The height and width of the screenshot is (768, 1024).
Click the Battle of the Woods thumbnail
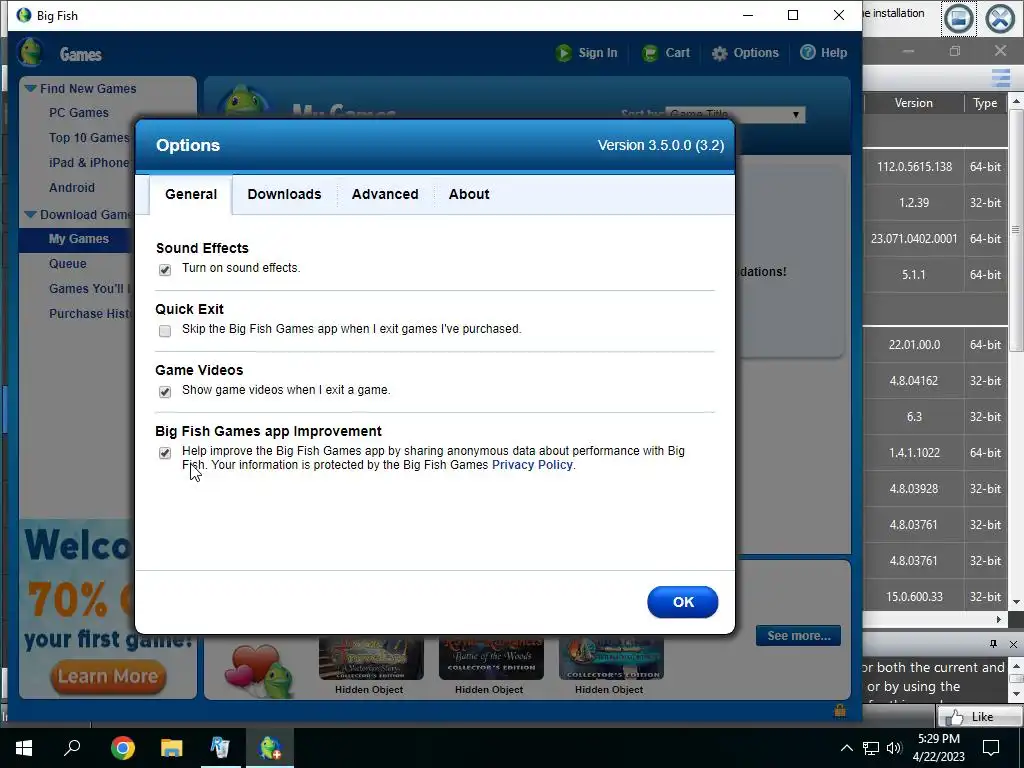(491, 658)
